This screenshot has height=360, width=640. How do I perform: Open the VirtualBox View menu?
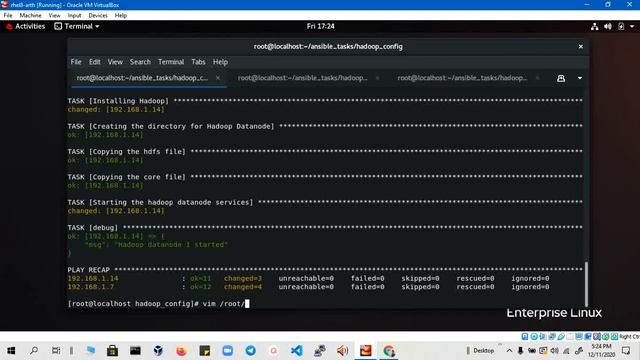pos(54,16)
